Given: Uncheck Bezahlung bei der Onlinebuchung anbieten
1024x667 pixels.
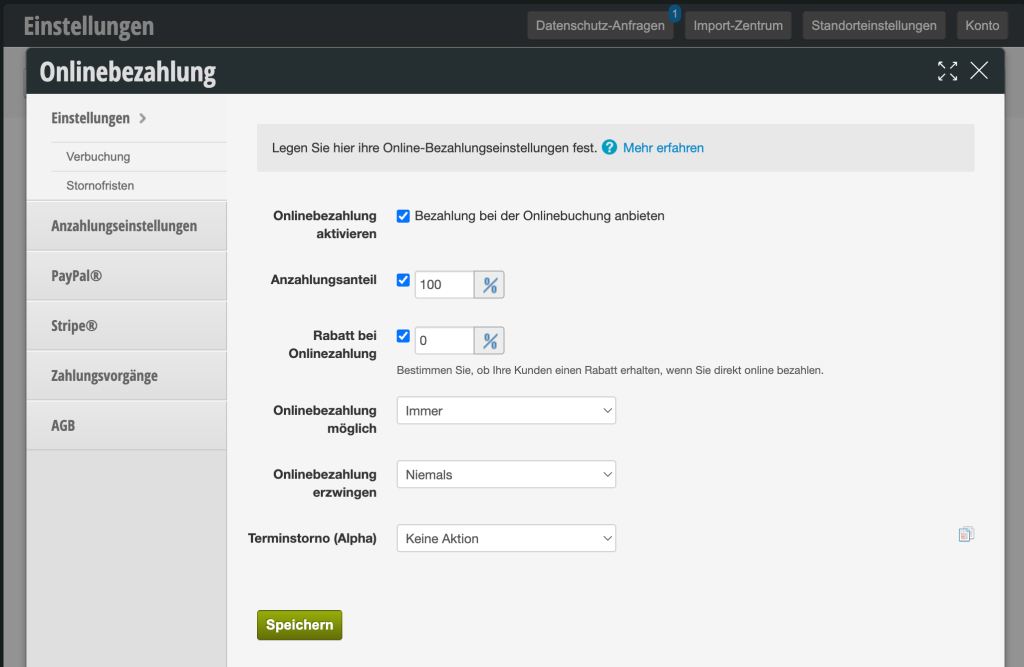Looking at the screenshot, I should pos(403,216).
